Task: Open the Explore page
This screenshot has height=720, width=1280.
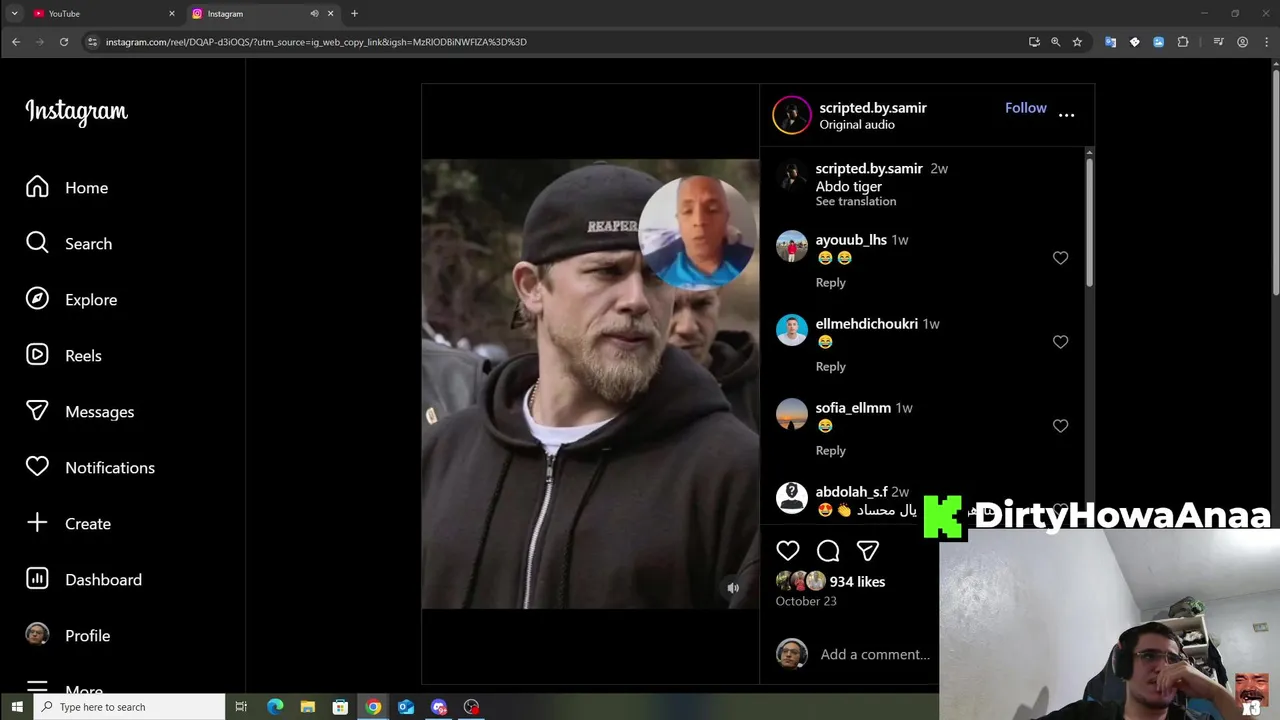Action: point(71,300)
